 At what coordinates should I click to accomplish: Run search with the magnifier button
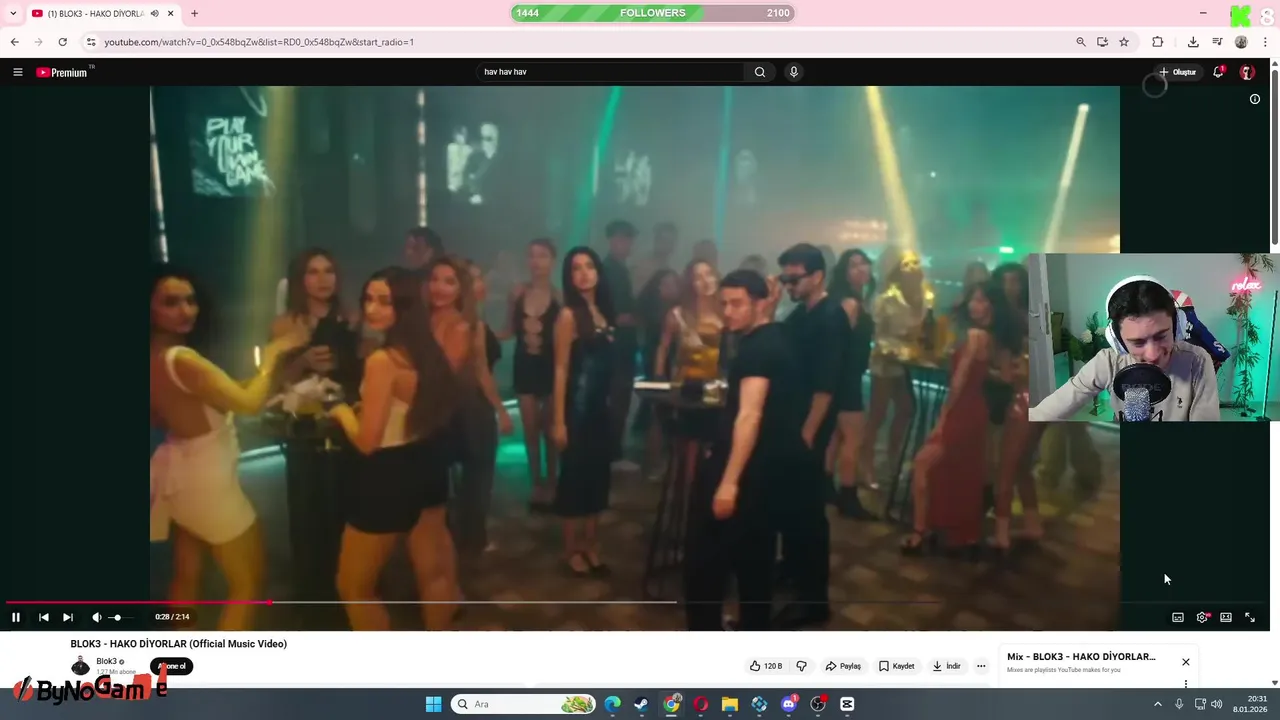[x=760, y=72]
